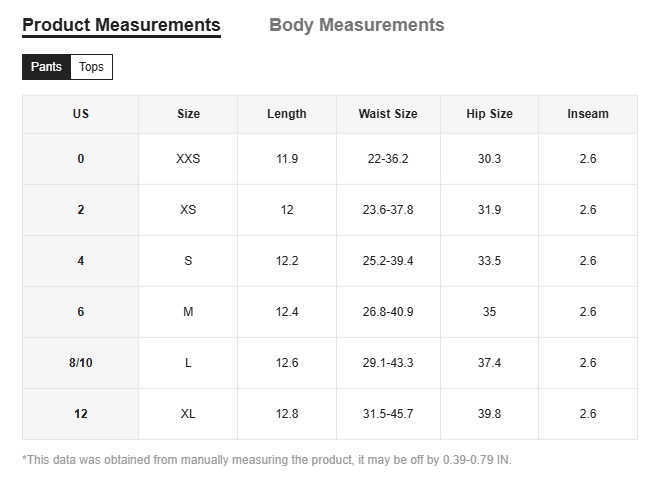
Task: Select the XS size cell
Action: pyautogui.click(x=188, y=210)
